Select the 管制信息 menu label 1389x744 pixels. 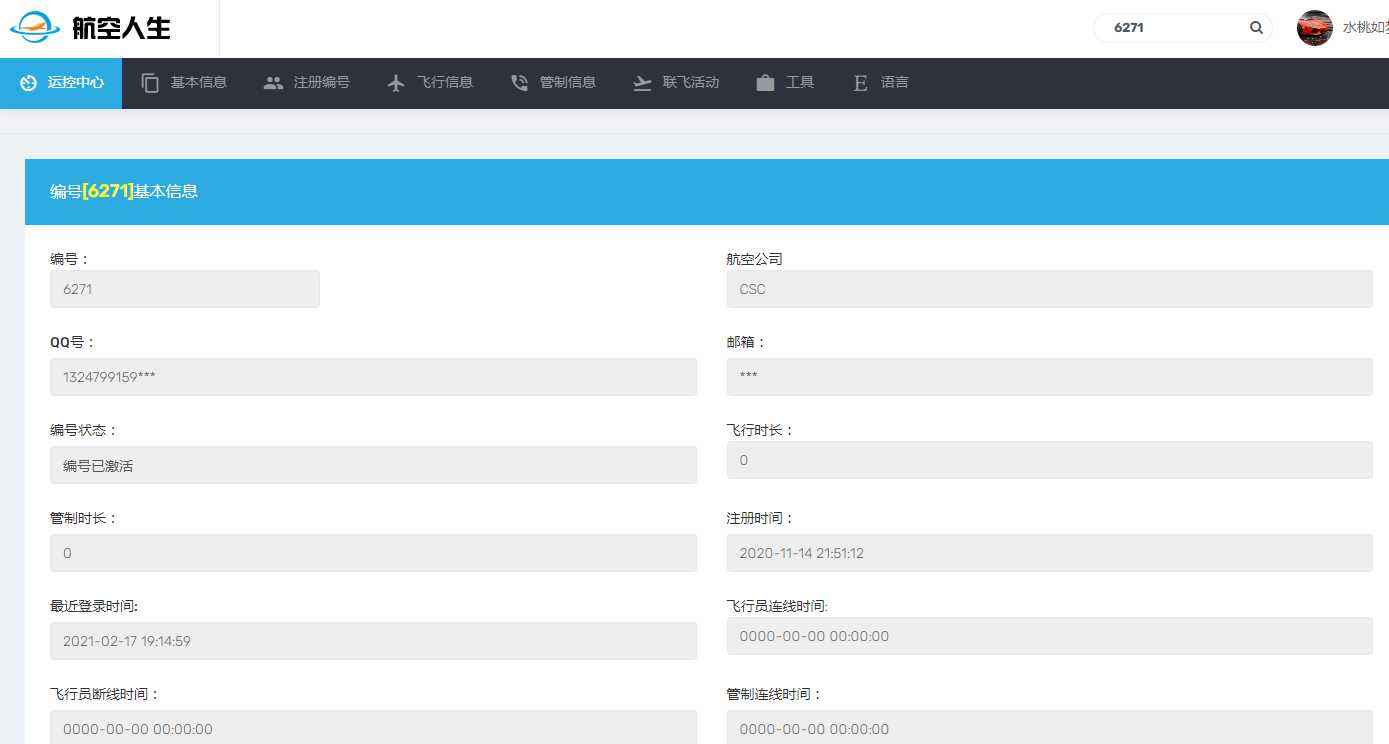click(x=567, y=82)
